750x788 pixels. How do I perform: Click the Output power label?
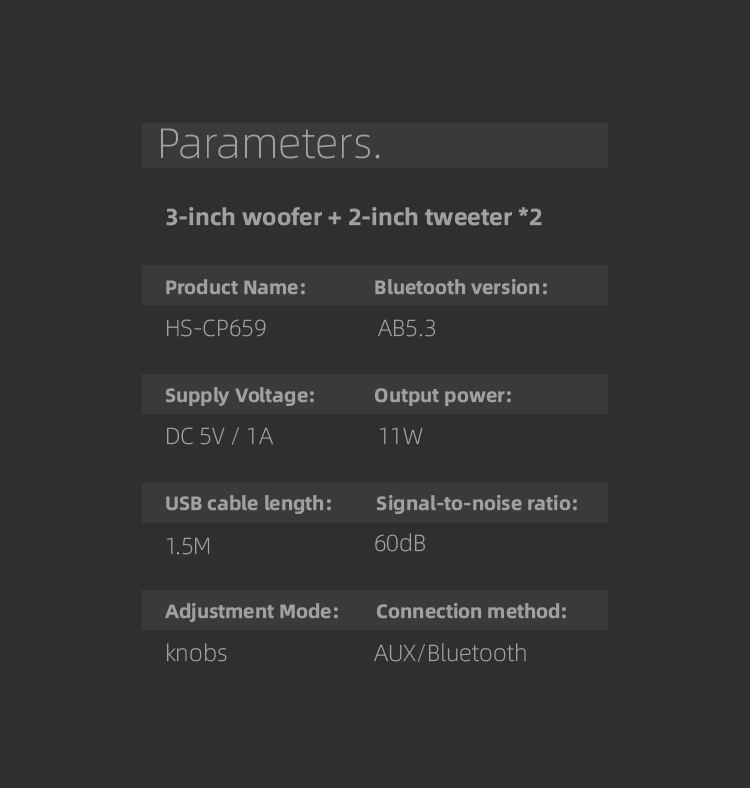click(443, 396)
